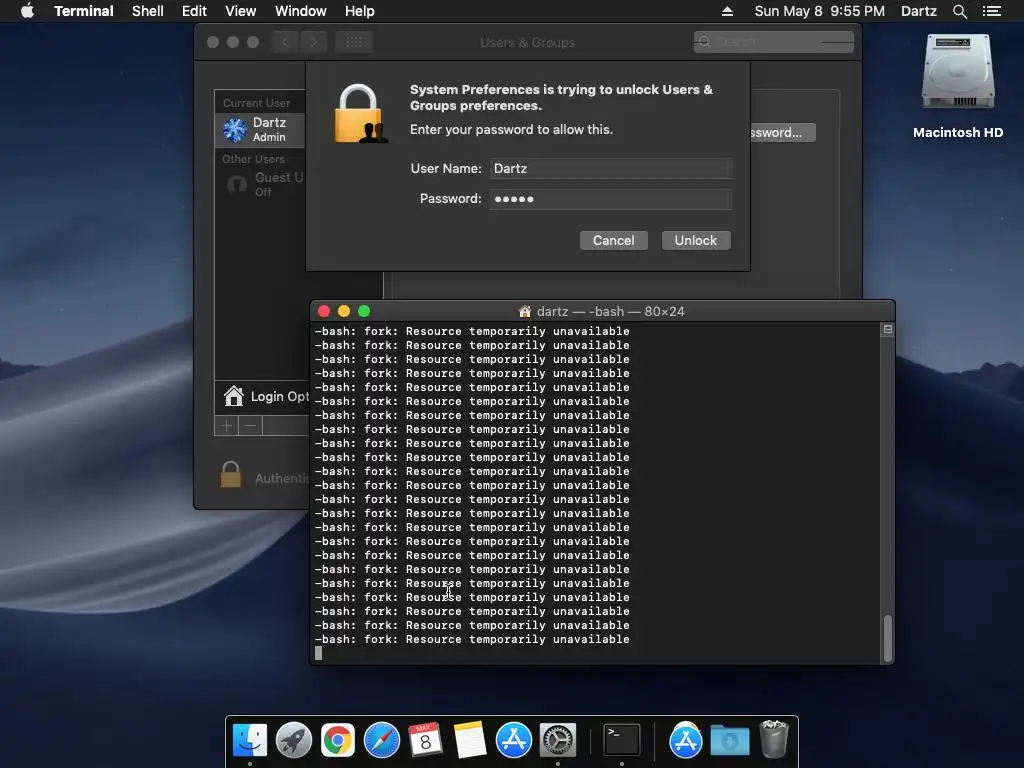Open the Shell menu
The width and height of the screenshot is (1024, 768).
(x=148, y=11)
